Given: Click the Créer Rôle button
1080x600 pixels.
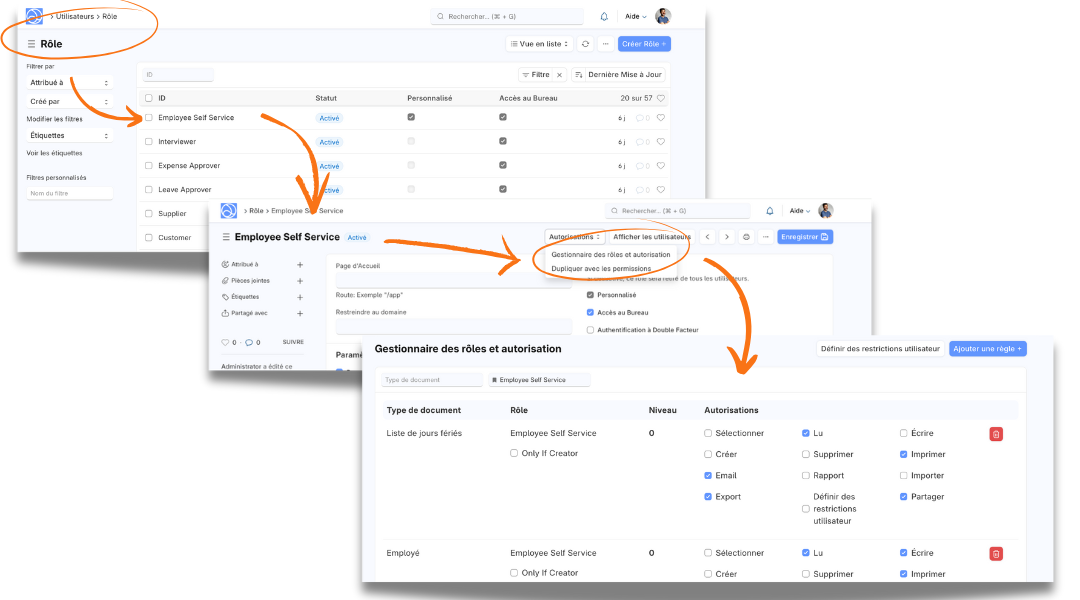Looking at the screenshot, I should [644, 44].
